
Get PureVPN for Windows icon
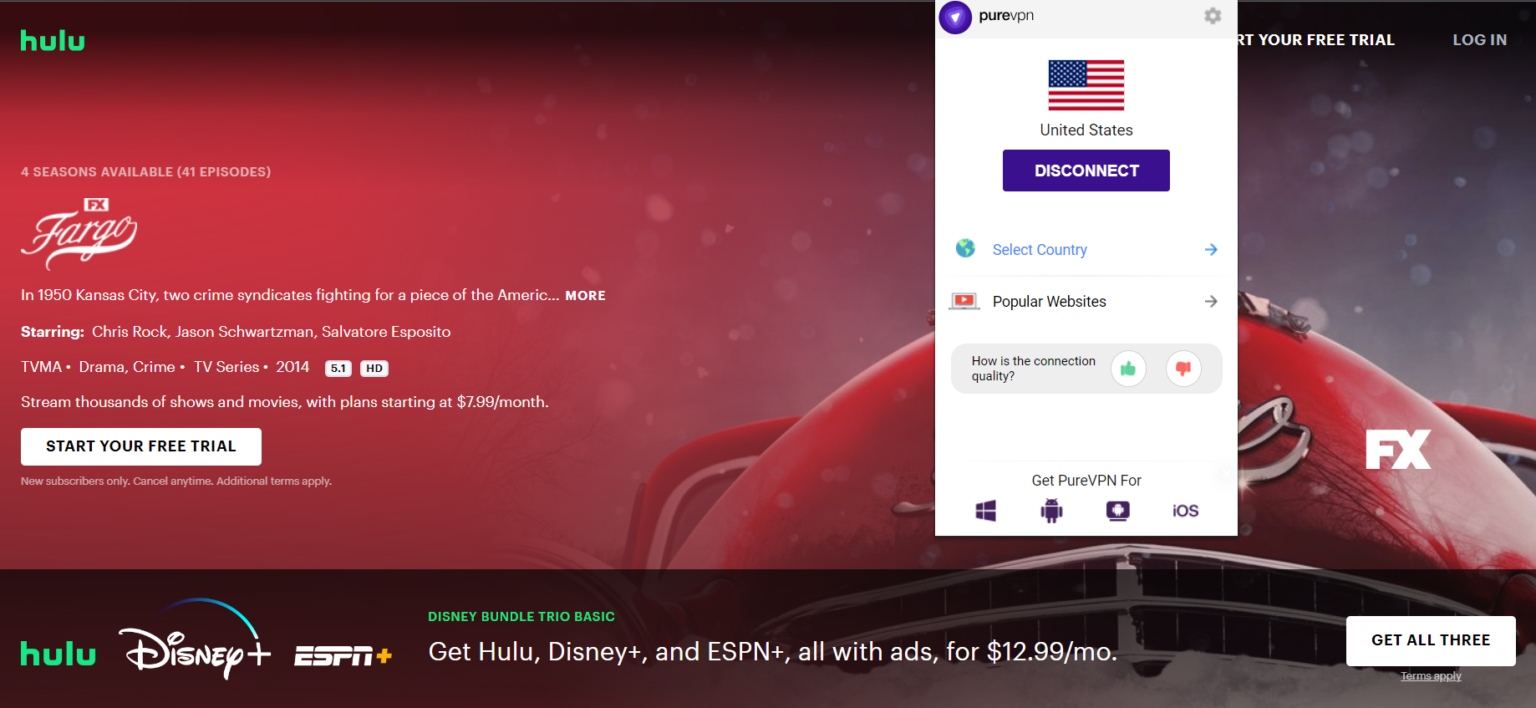click(x=986, y=511)
